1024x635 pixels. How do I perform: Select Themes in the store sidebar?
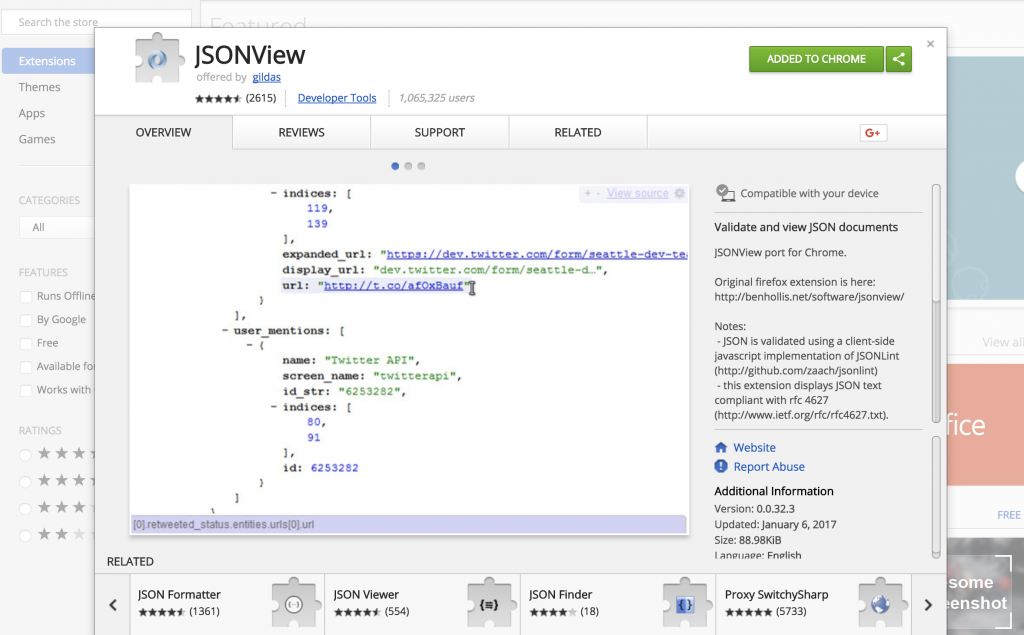point(39,87)
